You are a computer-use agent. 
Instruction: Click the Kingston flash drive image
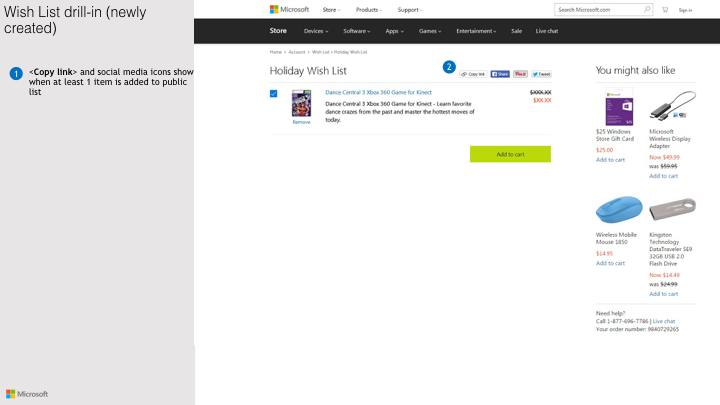click(x=672, y=209)
